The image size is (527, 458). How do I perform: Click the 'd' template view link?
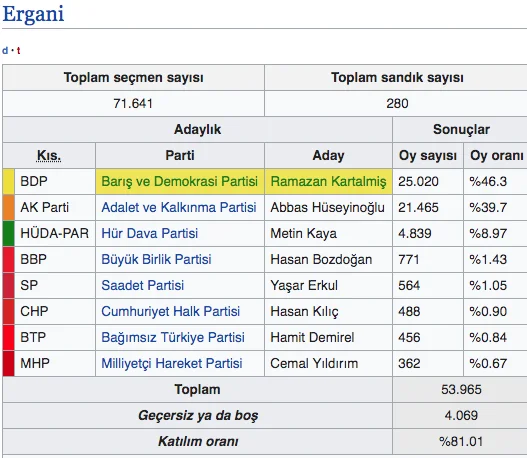(x=5, y=50)
